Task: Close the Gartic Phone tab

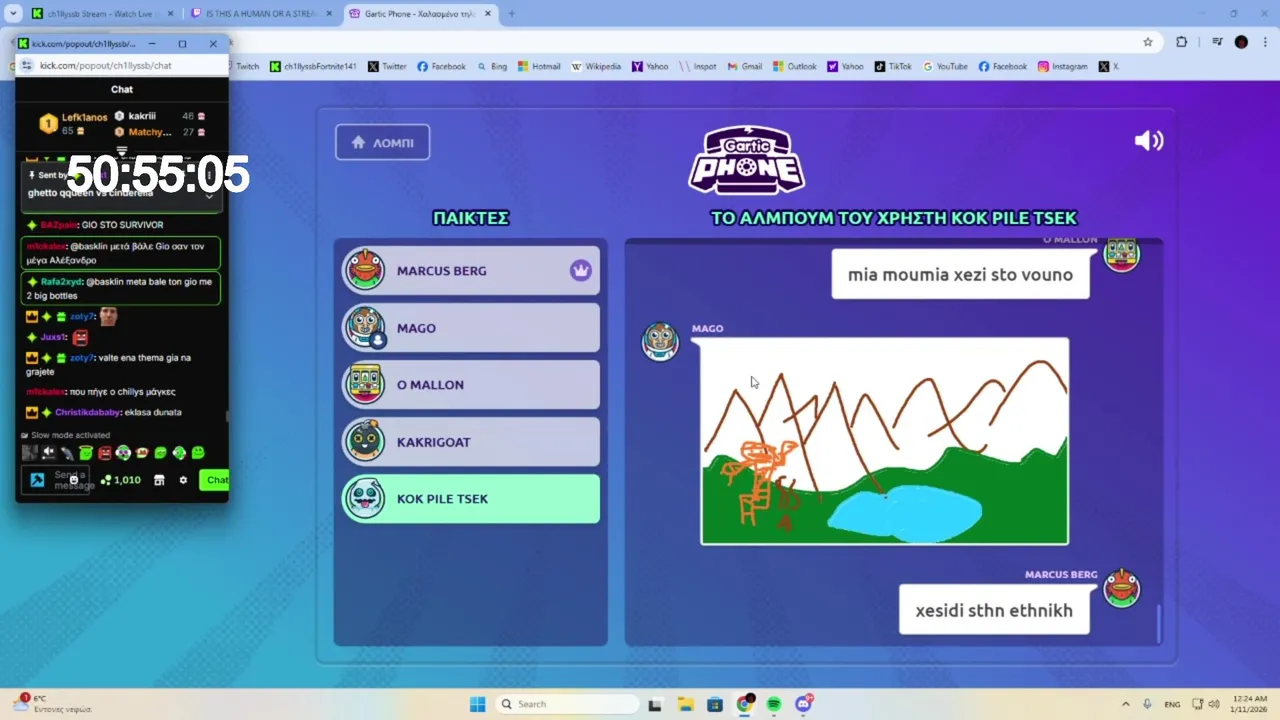Action: tap(486, 14)
